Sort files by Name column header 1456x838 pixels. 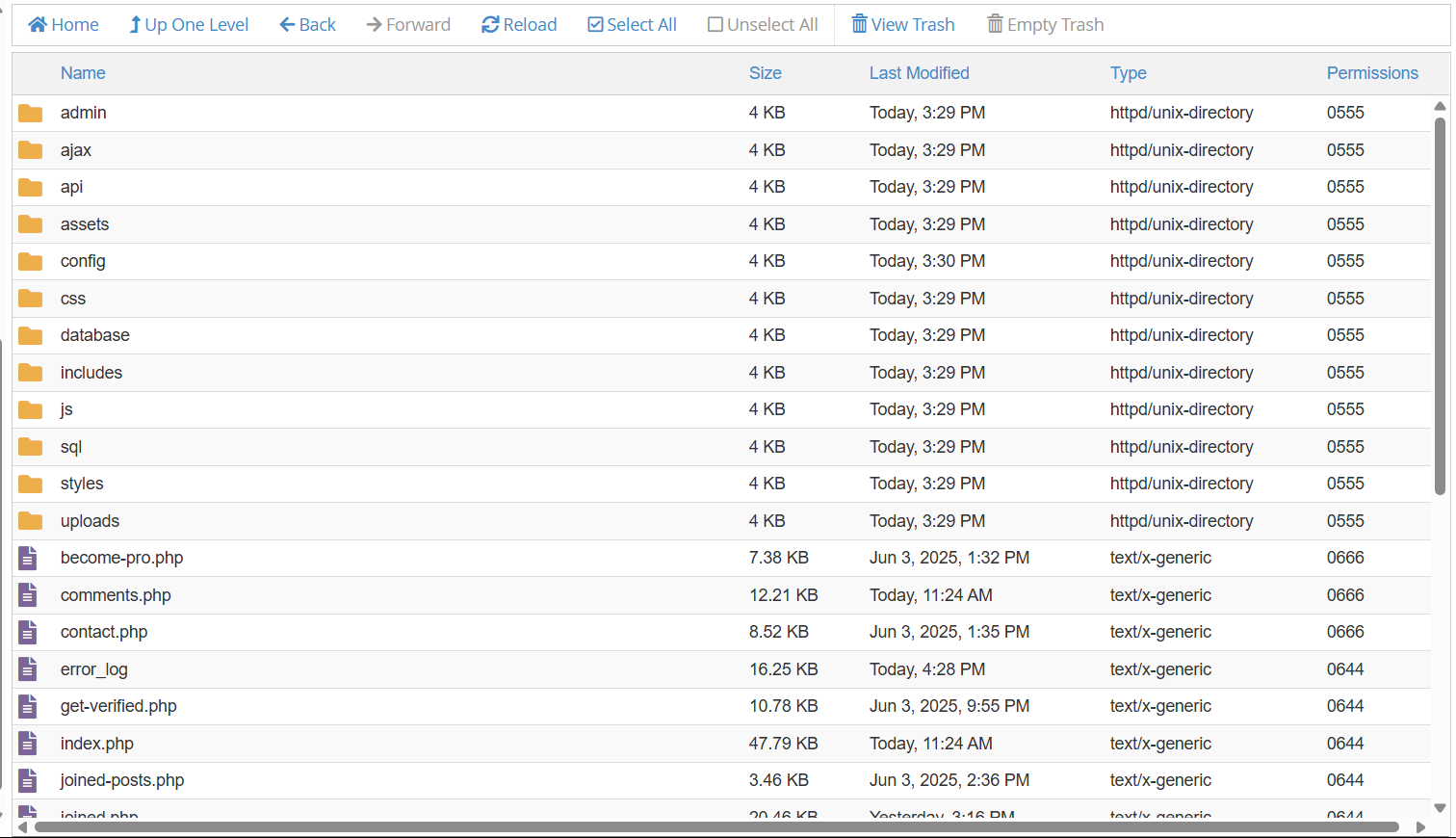[83, 73]
